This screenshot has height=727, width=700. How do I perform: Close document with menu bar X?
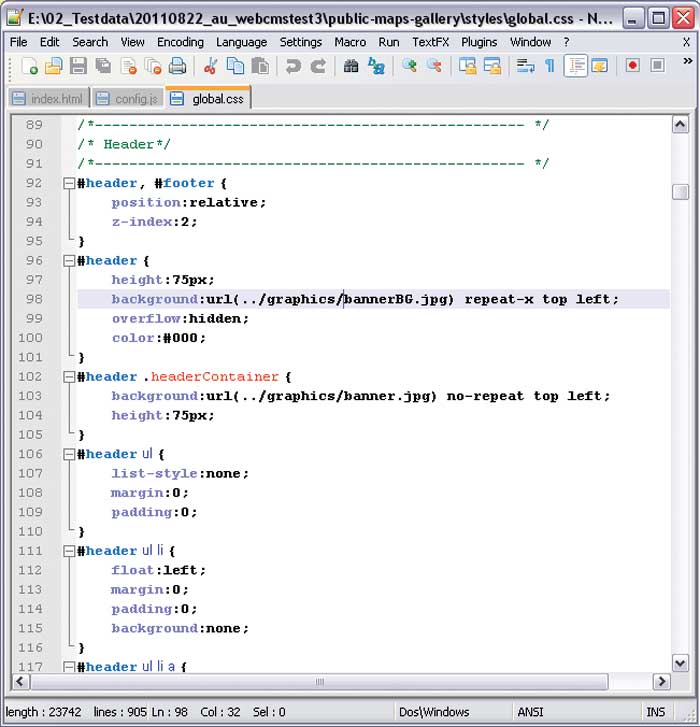click(x=686, y=42)
